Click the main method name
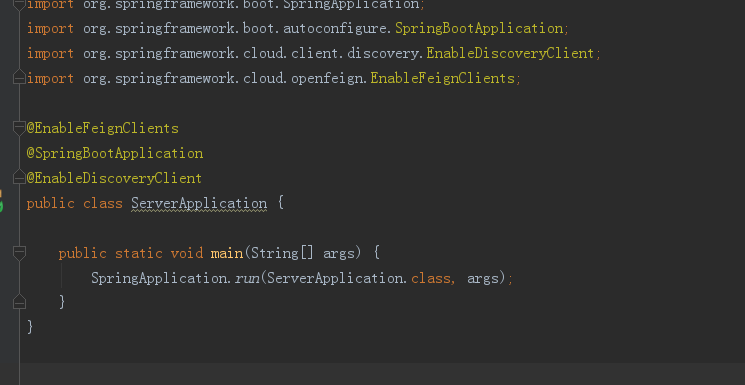 click(x=227, y=253)
